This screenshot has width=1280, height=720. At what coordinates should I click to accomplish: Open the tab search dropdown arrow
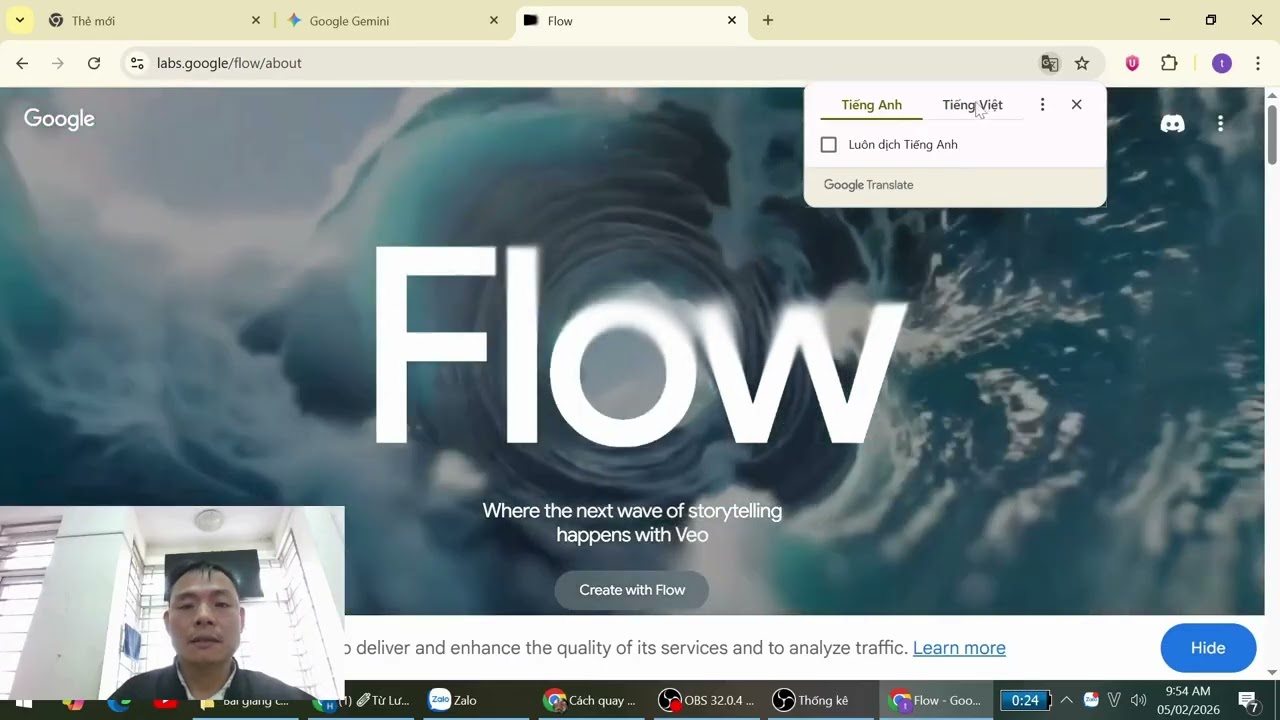coord(19,20)
